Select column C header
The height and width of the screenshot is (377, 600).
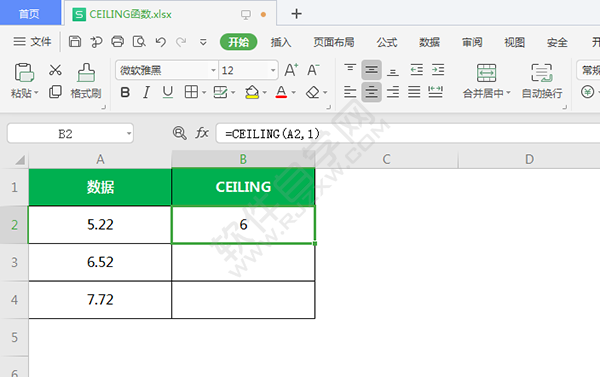point(386,159)
